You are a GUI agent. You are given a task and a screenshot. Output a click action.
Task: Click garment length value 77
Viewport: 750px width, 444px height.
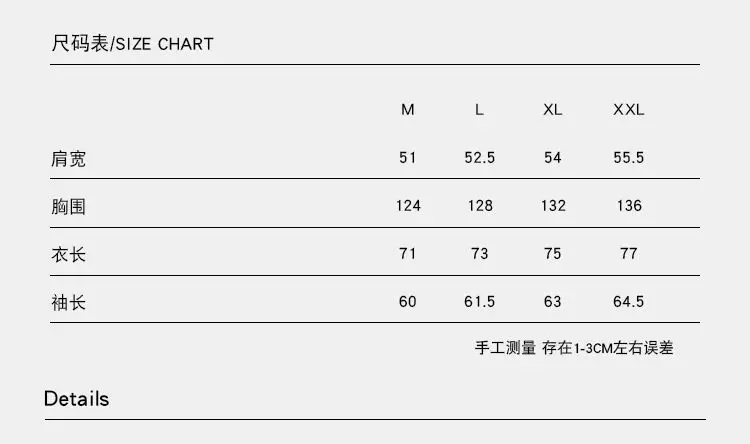click(x=629, y=253)
